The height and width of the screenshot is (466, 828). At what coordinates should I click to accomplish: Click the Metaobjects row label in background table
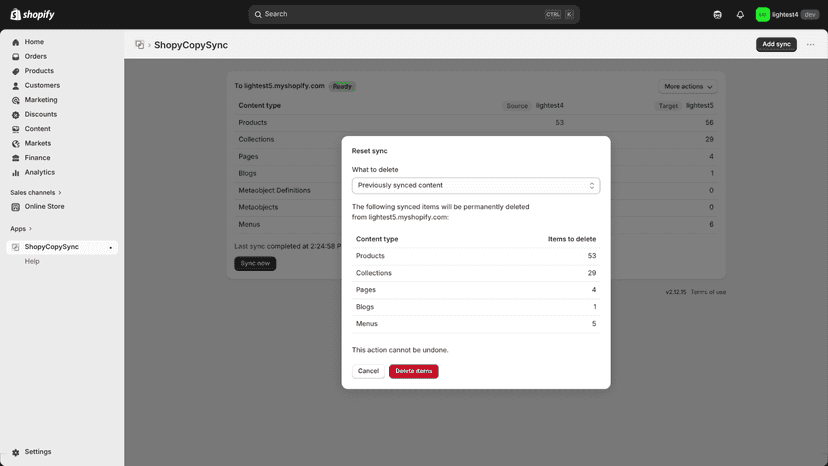click(x=258, y=207)
